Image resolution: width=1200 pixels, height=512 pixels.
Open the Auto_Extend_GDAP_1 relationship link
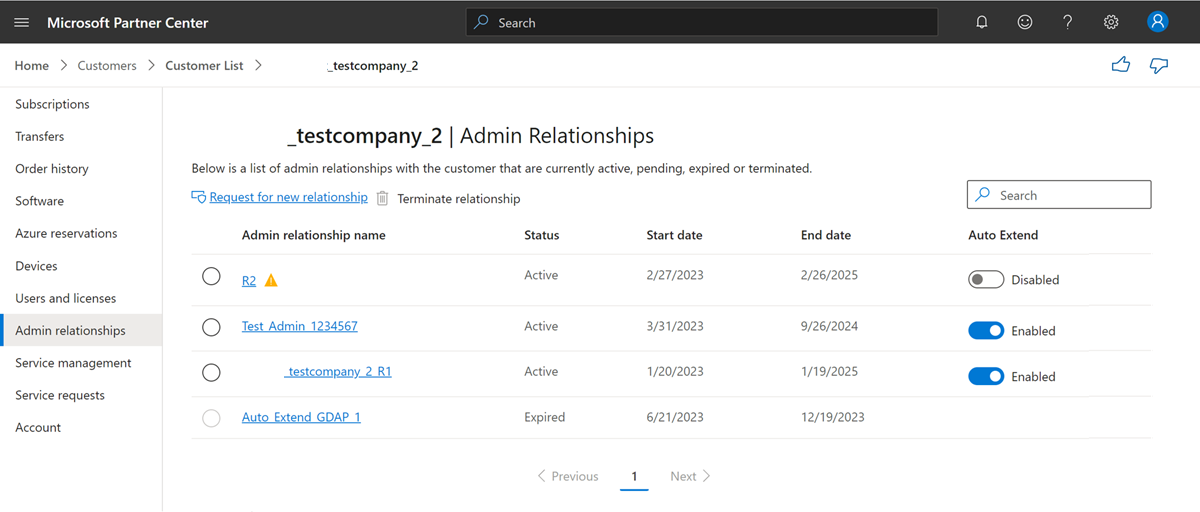pos(301,417)
